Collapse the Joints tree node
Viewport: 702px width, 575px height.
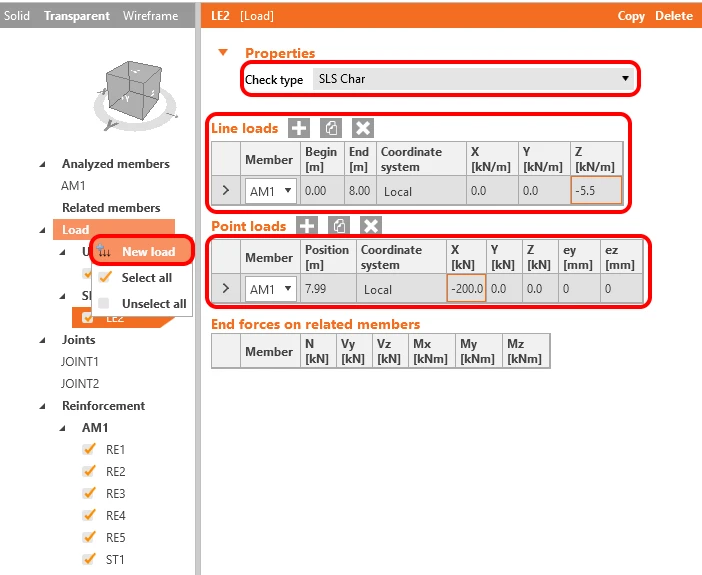[x=42, y=340]
